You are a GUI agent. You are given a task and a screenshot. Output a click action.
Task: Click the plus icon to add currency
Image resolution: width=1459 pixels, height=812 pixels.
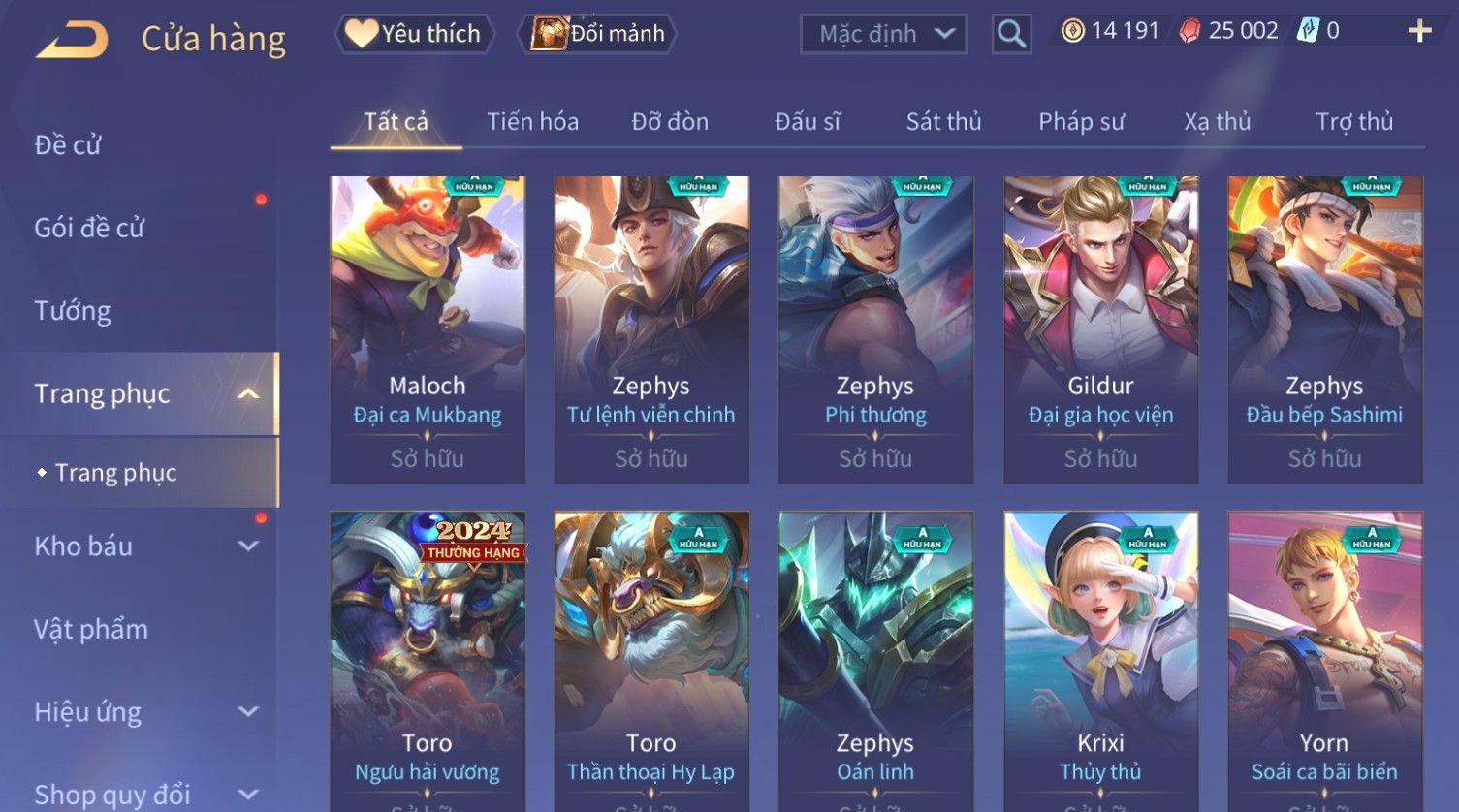pos(1419,32)
